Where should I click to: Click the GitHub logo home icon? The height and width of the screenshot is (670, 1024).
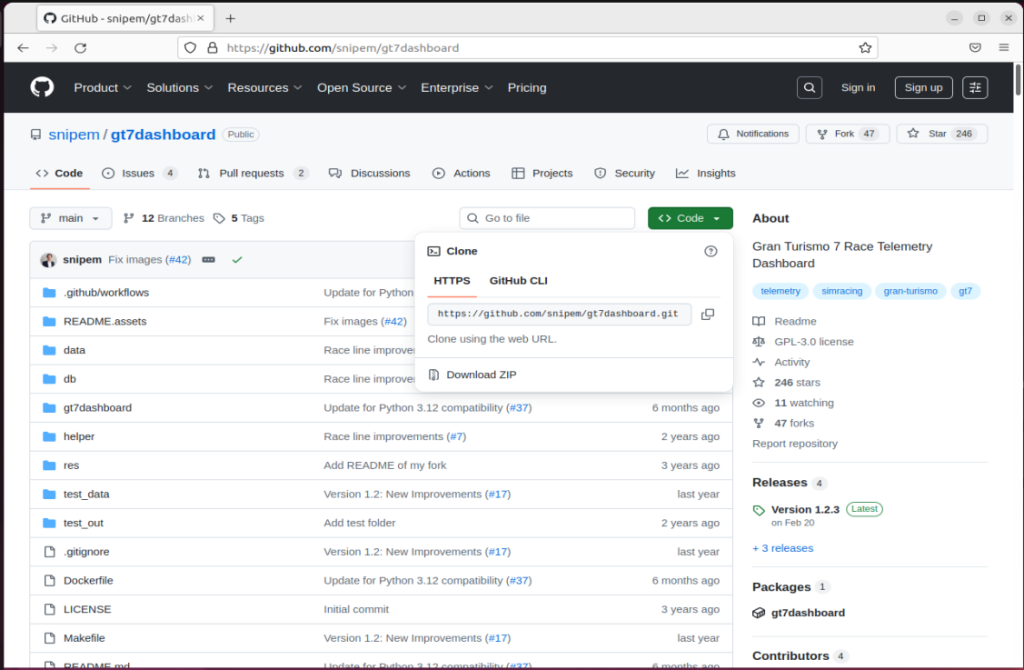coord(42,87)
